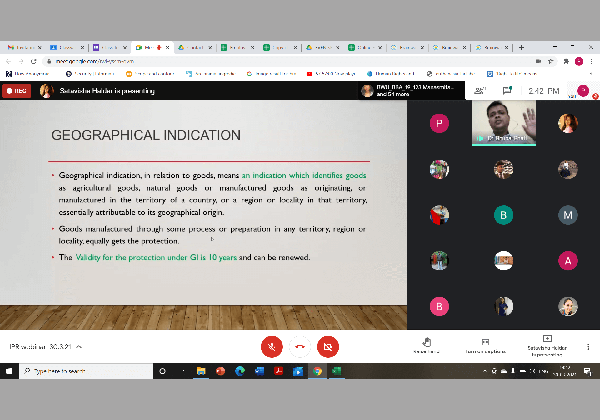Image resolution: width=600 pixels, height=420 pixels.
Task: Open the Chrome three-dot menu
Action: click(x=592, y=61)
